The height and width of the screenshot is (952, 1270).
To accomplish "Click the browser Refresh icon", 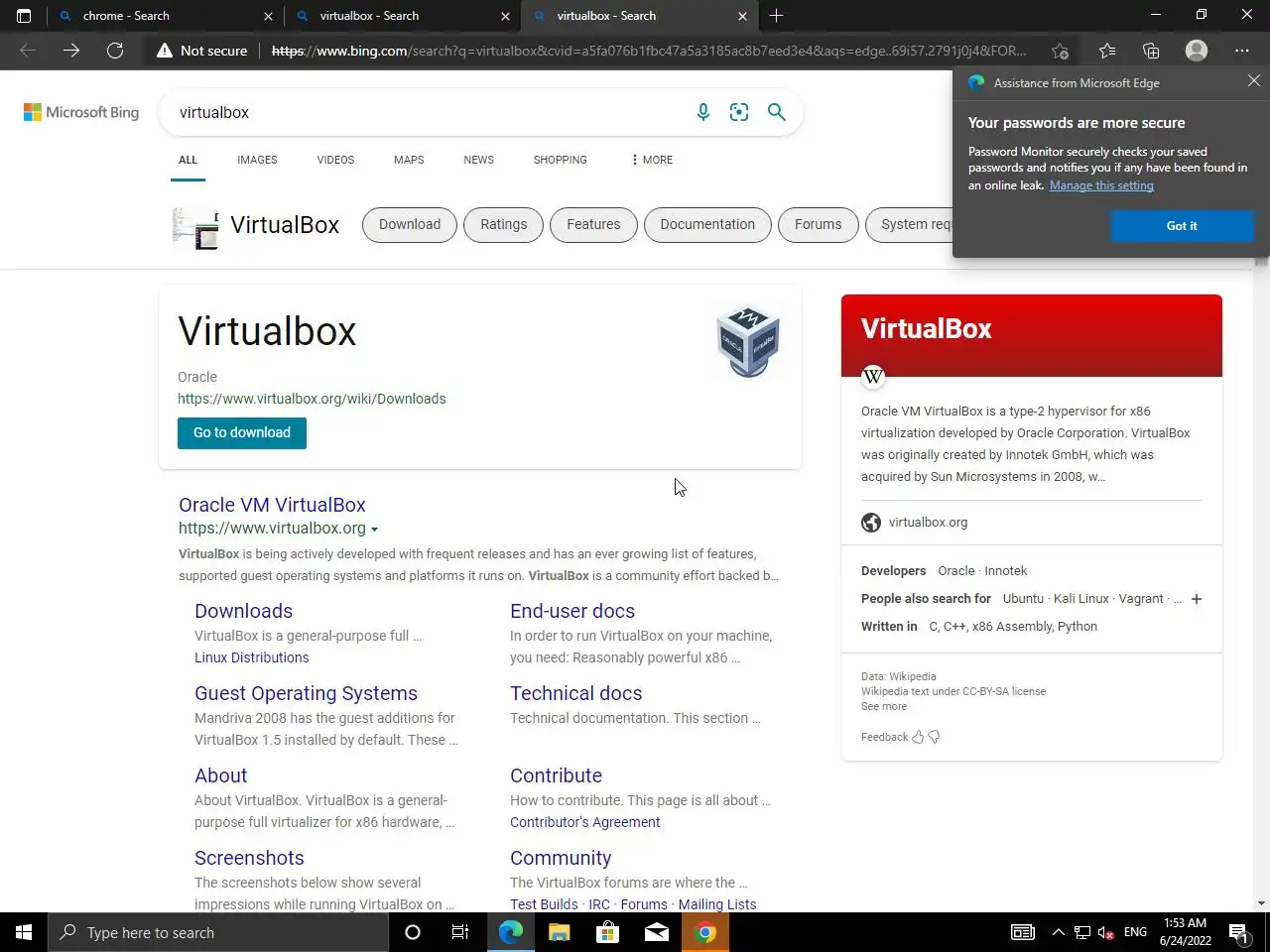I will pos(115,51).
